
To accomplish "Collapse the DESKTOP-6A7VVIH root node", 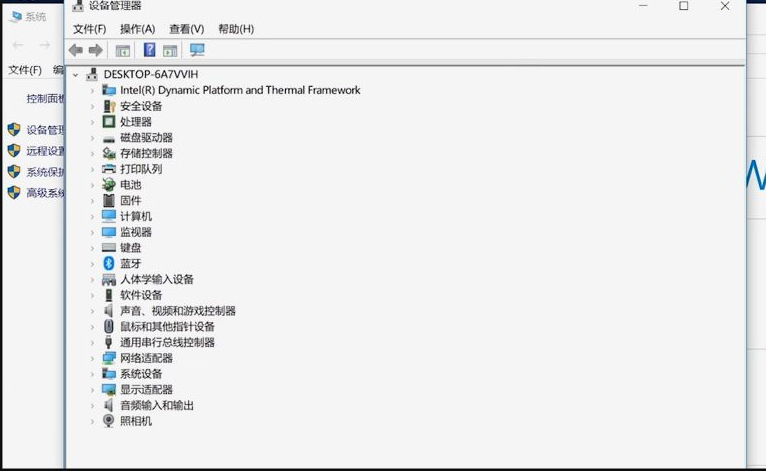I will pos(77,75).
